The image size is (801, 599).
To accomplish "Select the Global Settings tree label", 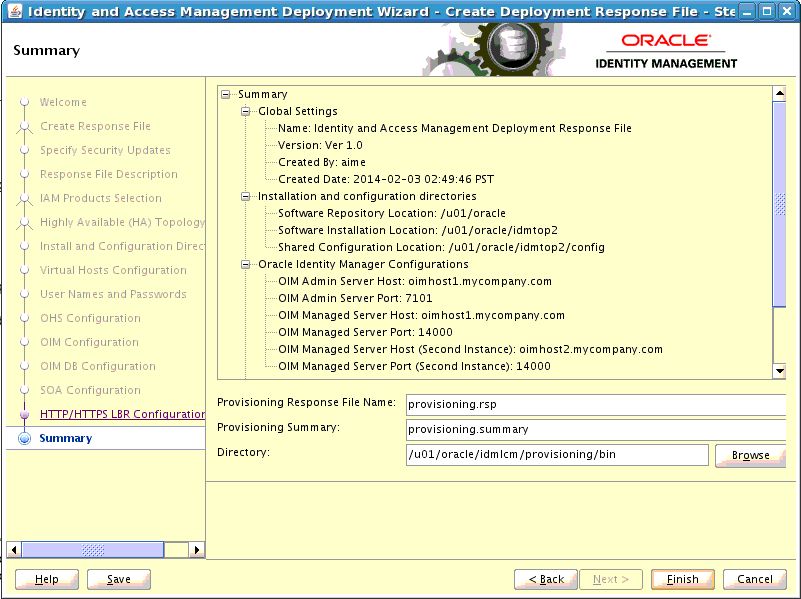I will tap(298, 111).
